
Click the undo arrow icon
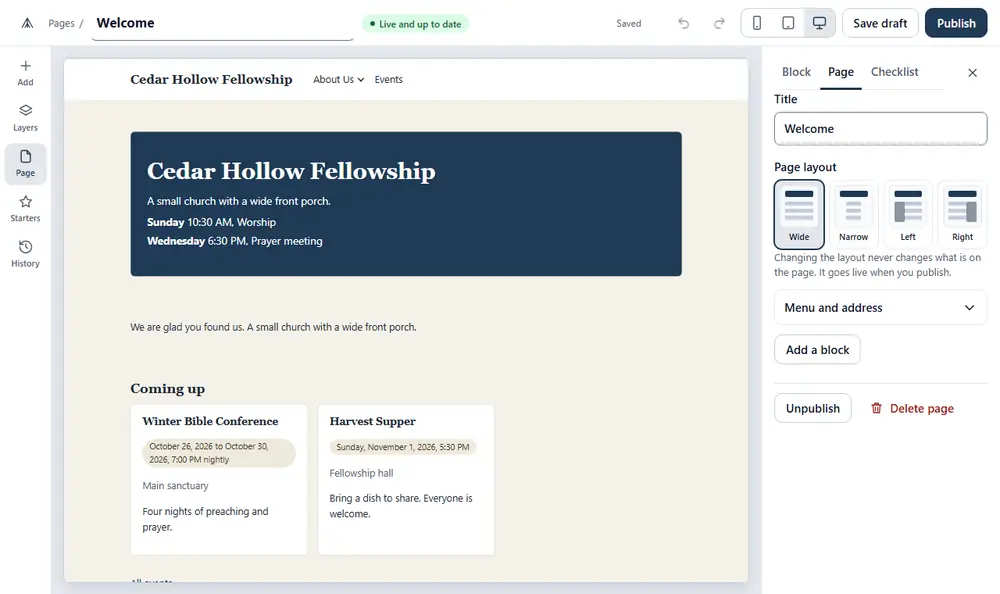point(684,24)
